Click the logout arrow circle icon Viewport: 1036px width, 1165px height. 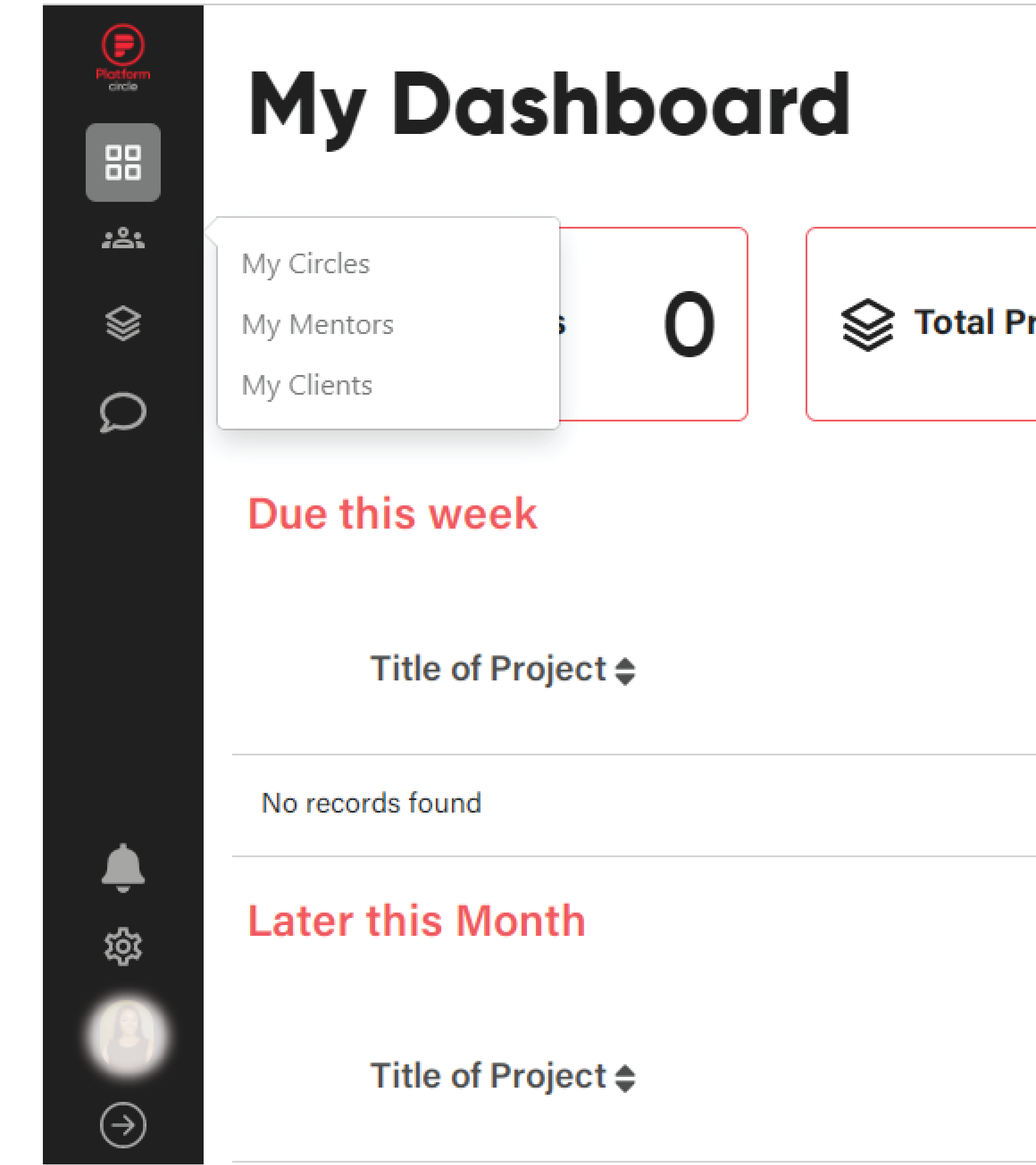pos(123,1125)
